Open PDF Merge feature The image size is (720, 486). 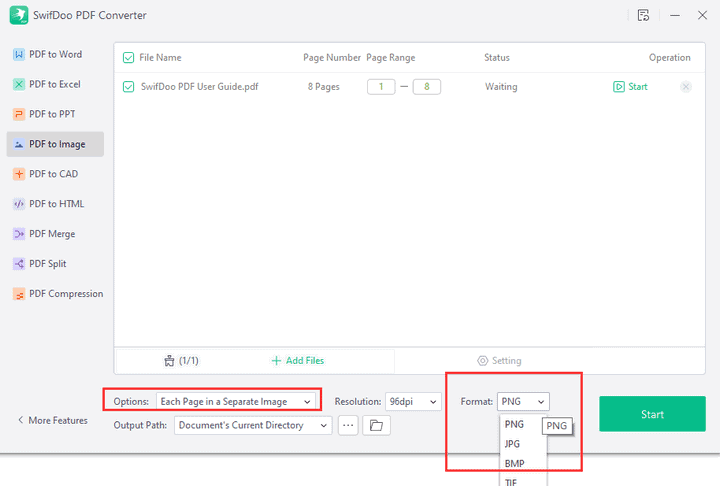[x=55, y=234]
